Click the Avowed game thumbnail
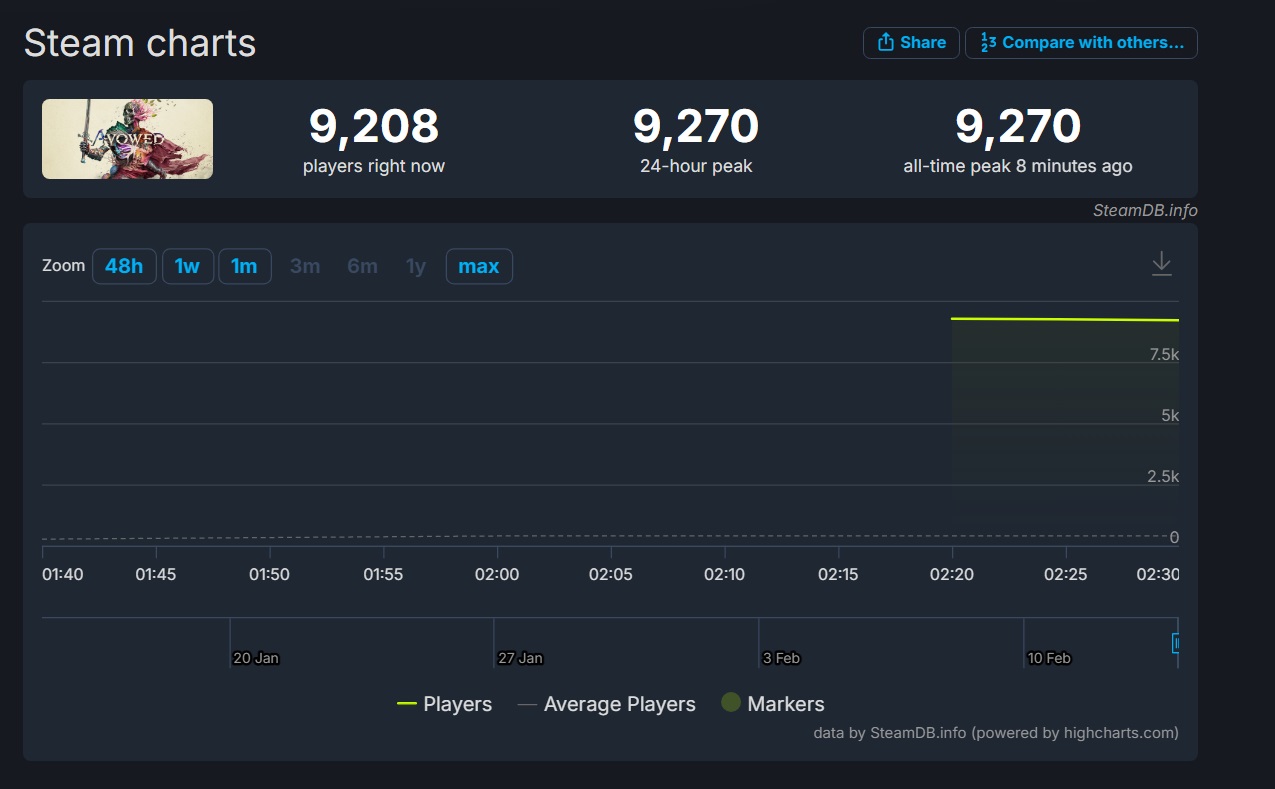The width and height of the screenshot is (1275, 789). coord(127,139)
